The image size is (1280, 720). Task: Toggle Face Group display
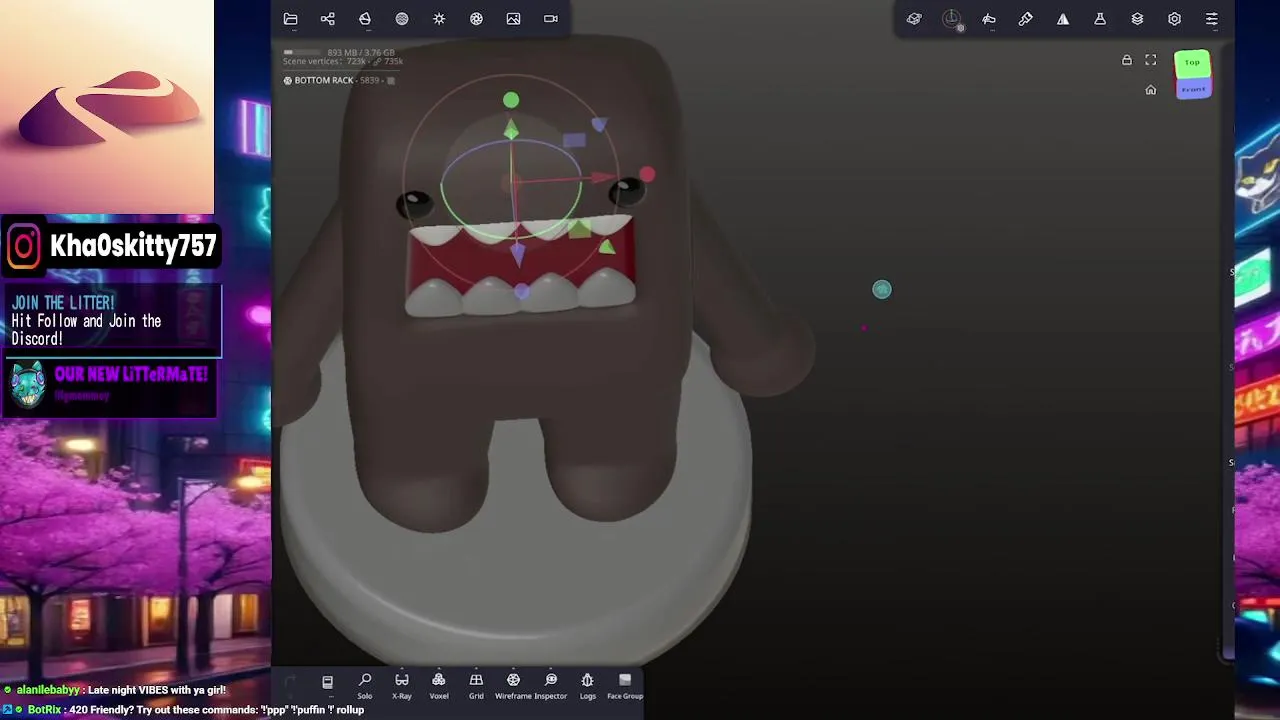coord(625,686)
